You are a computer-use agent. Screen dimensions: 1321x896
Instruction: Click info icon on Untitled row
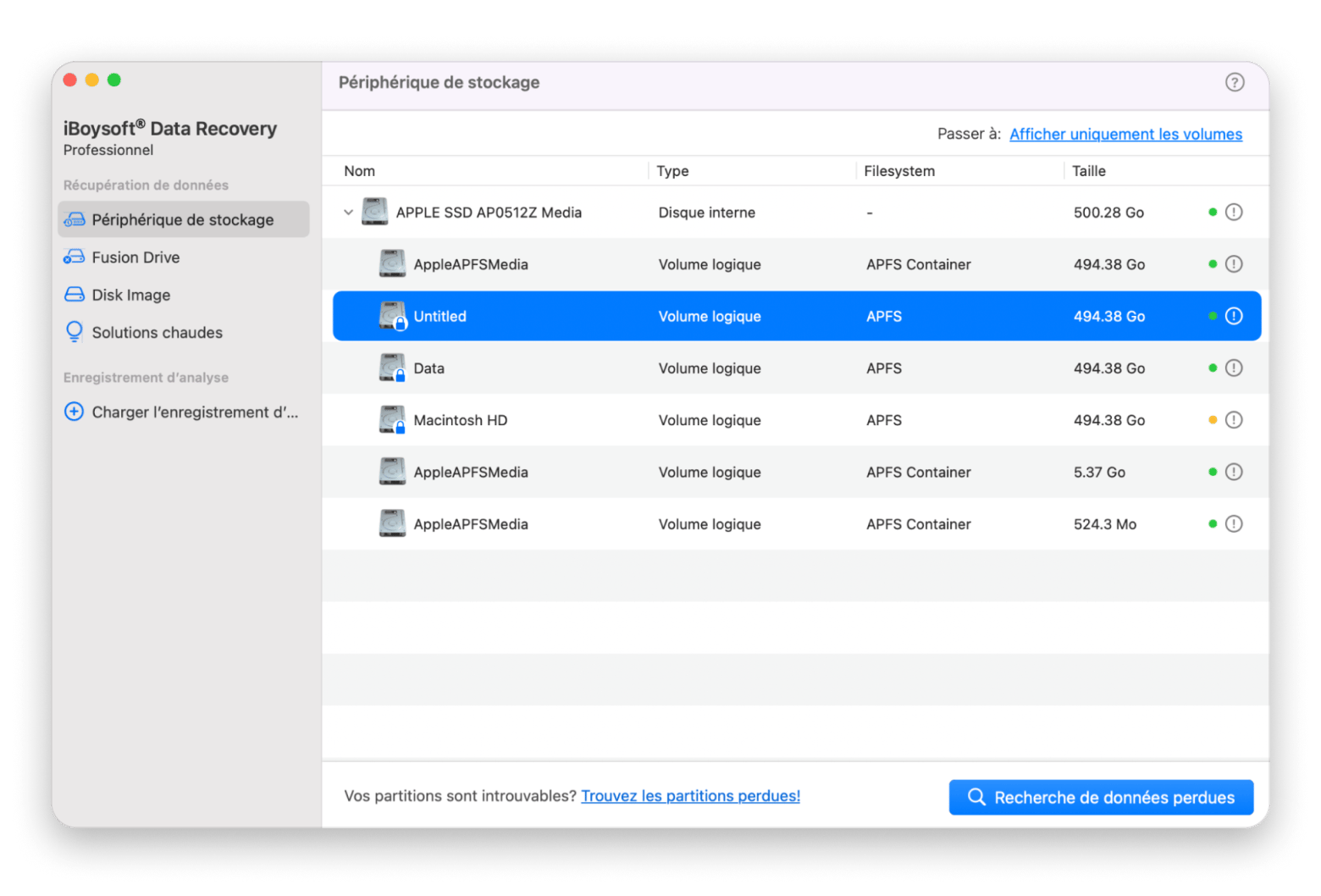pyautogui.click(x=1234, y=316)
